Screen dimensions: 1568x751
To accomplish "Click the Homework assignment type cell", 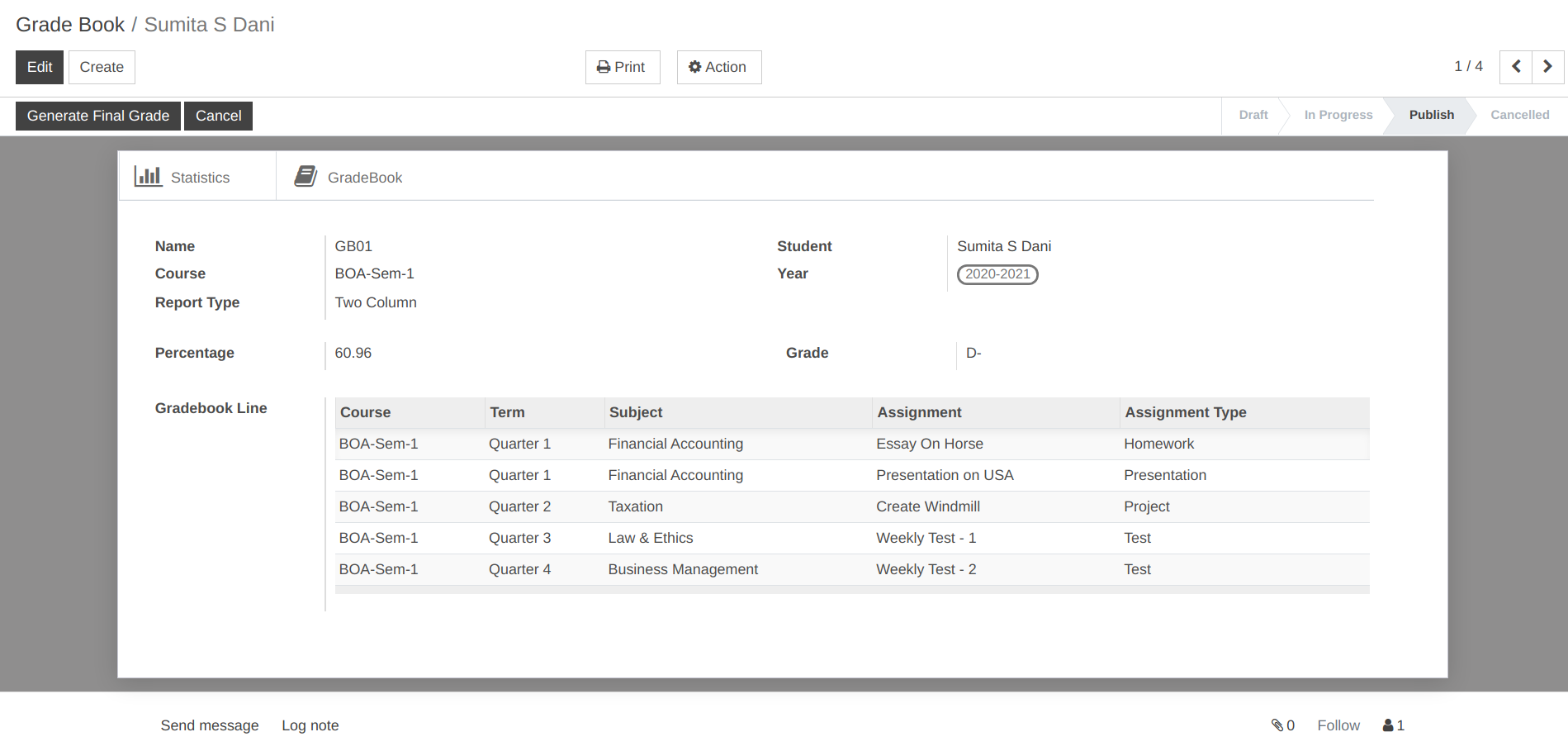I will point(1244,444).
